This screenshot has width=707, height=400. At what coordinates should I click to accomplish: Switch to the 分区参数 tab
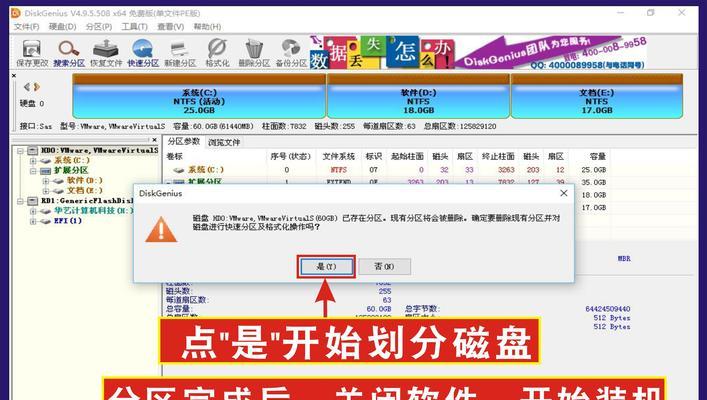pos(184,142)
